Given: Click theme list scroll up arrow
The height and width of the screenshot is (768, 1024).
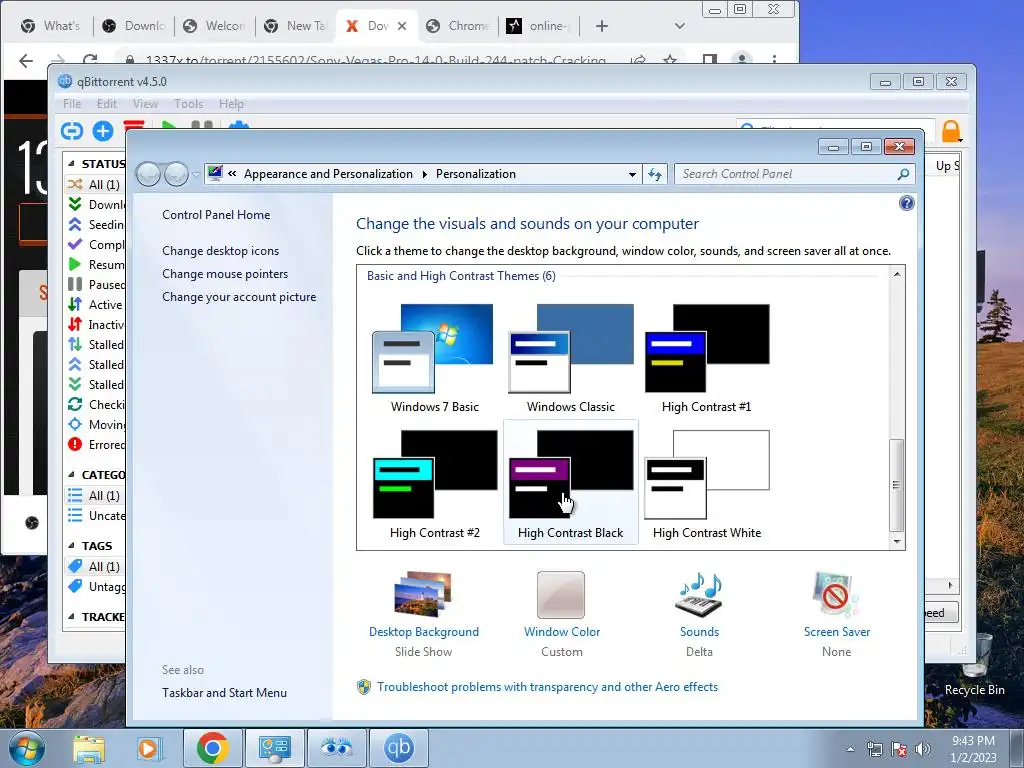Looking at the screenshot, I should [x=897, y=274].
